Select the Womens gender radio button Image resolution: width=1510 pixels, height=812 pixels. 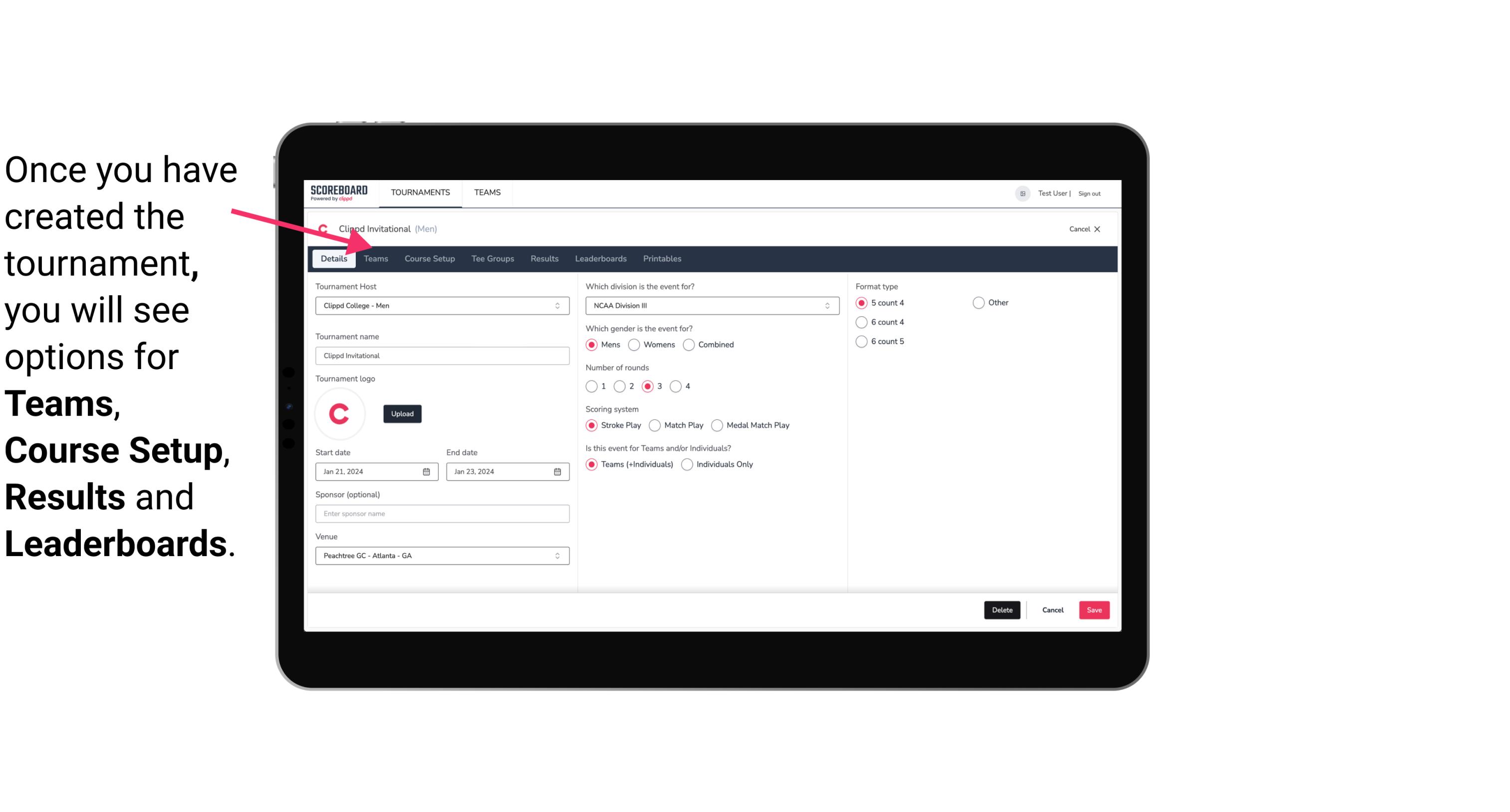634,344
